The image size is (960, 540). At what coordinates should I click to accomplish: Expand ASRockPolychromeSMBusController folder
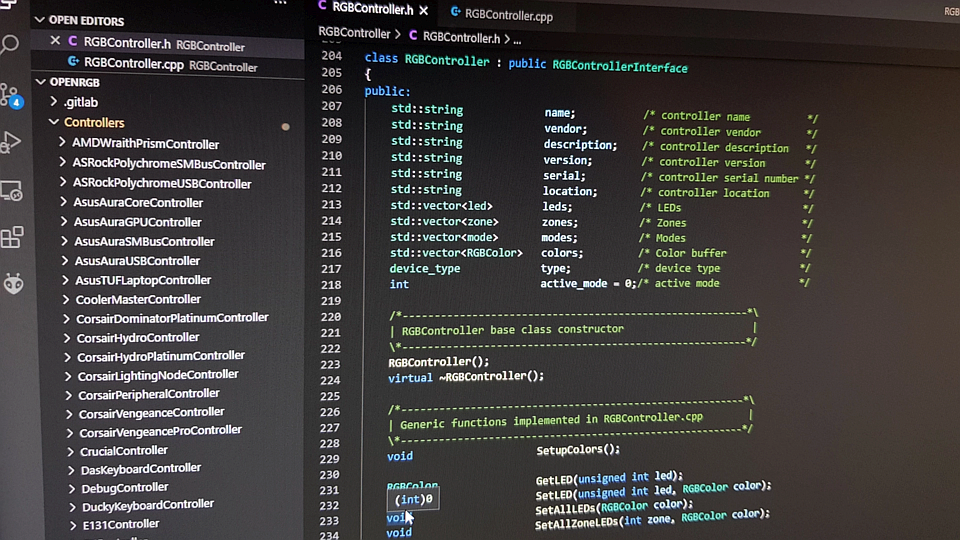pyautogui.click(x=62, y=162)
